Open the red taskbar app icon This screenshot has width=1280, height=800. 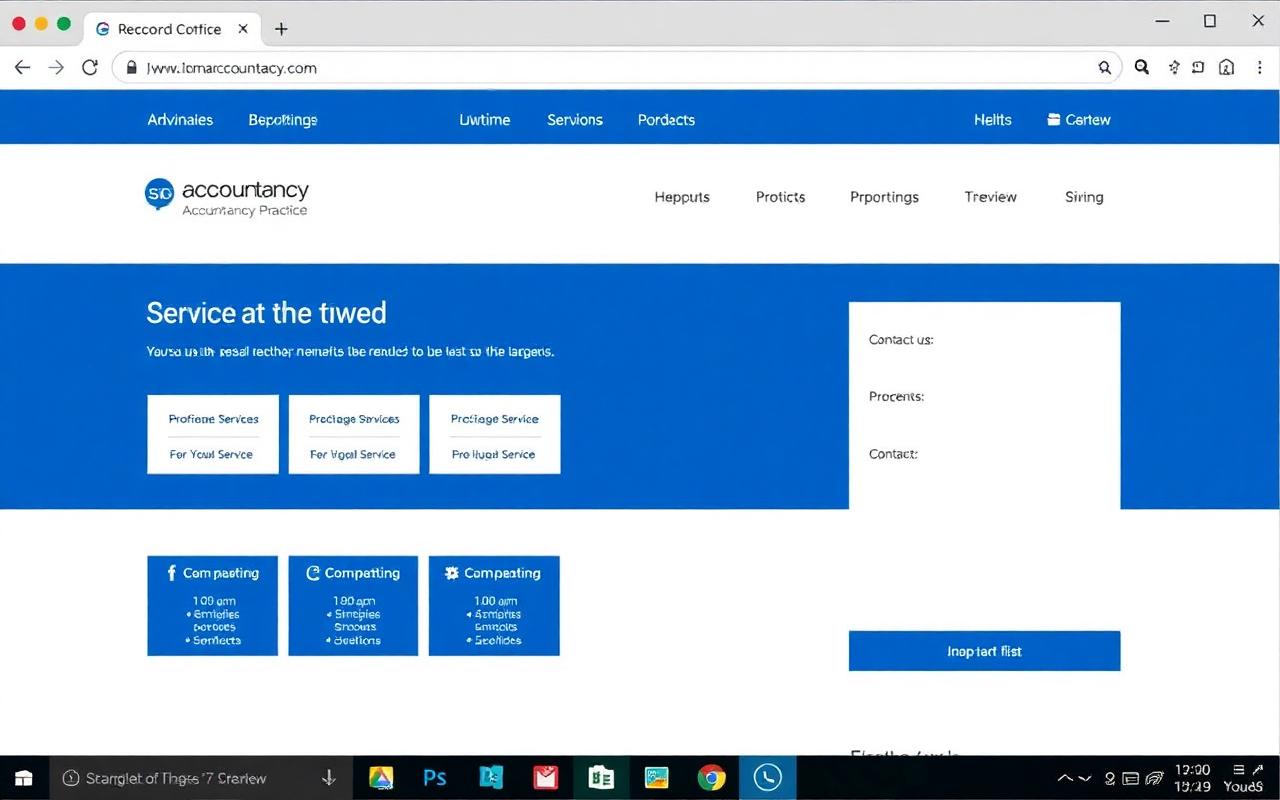click(x=545, y=778)
